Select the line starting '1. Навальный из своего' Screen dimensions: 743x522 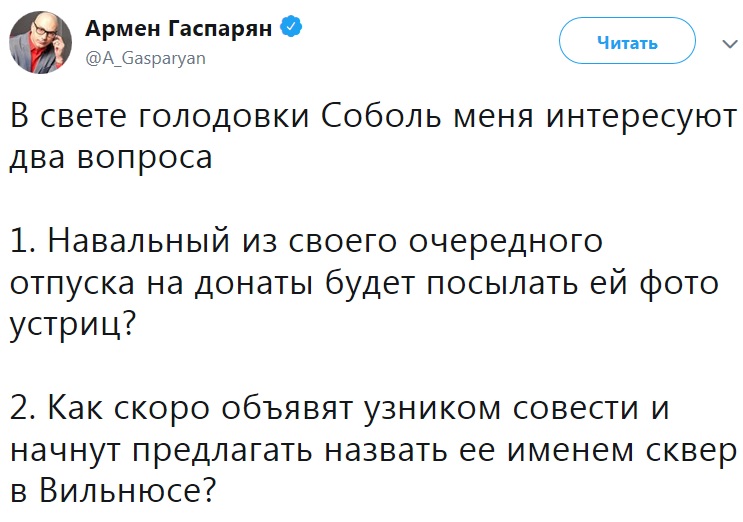(306, 241)
